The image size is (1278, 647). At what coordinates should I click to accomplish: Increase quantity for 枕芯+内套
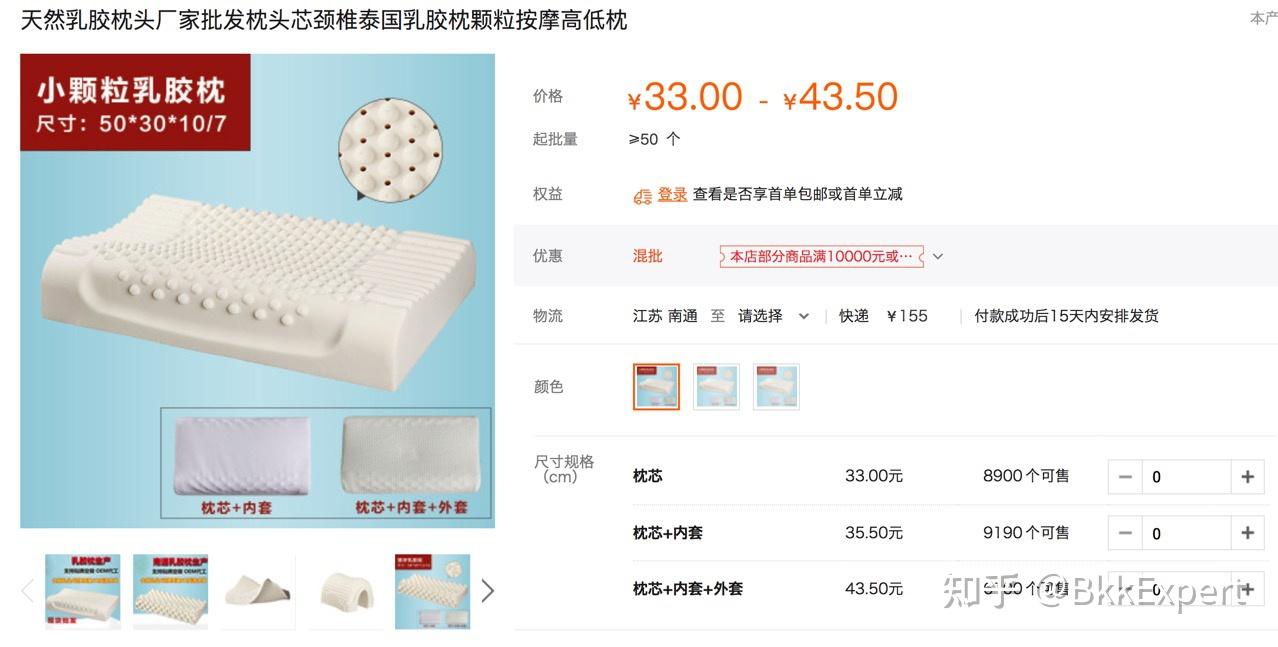point(1246,533)
